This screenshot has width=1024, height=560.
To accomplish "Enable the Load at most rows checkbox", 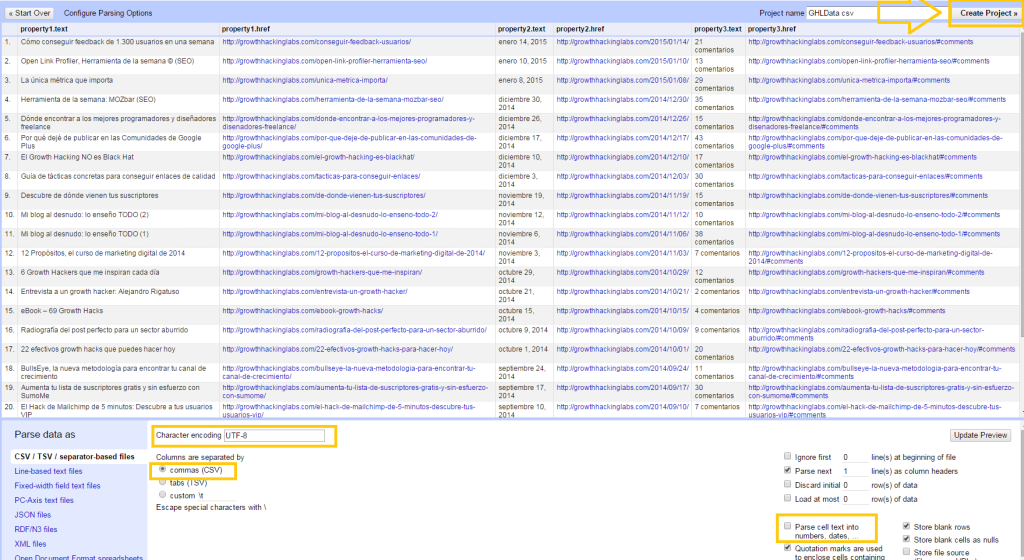I will pos(787,499).
